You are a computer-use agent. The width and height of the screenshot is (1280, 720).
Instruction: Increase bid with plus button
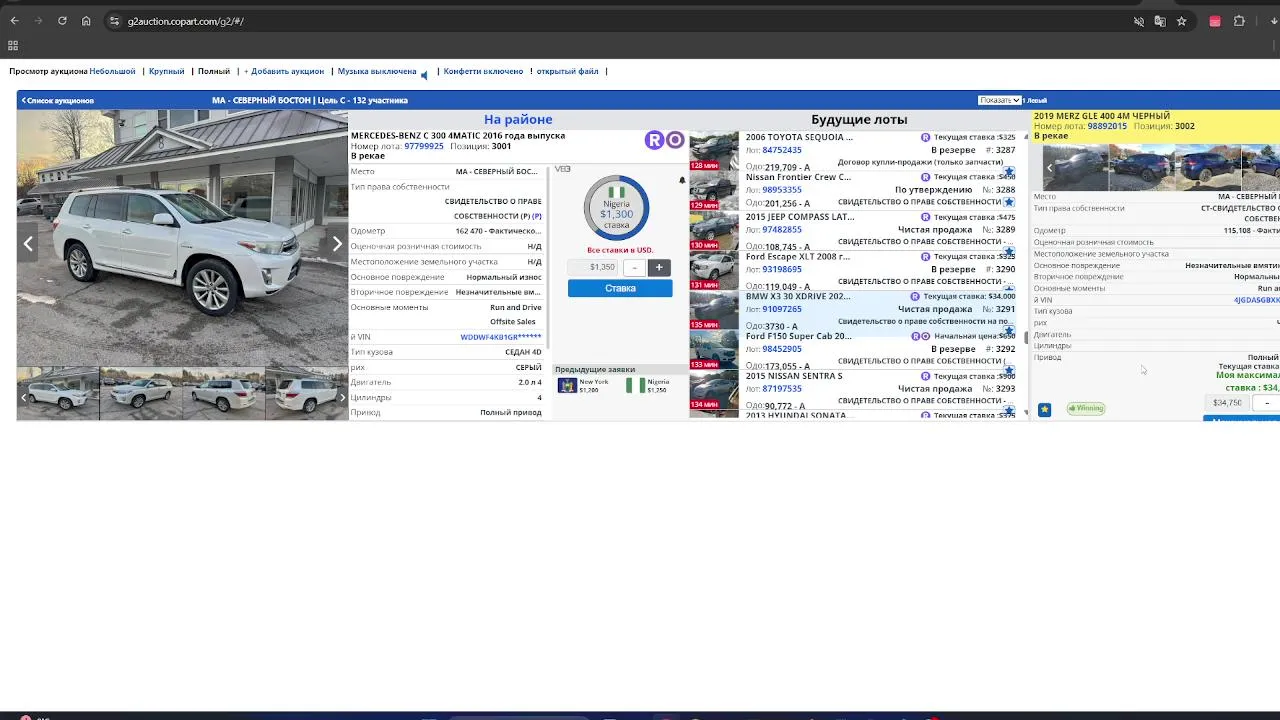659,267
